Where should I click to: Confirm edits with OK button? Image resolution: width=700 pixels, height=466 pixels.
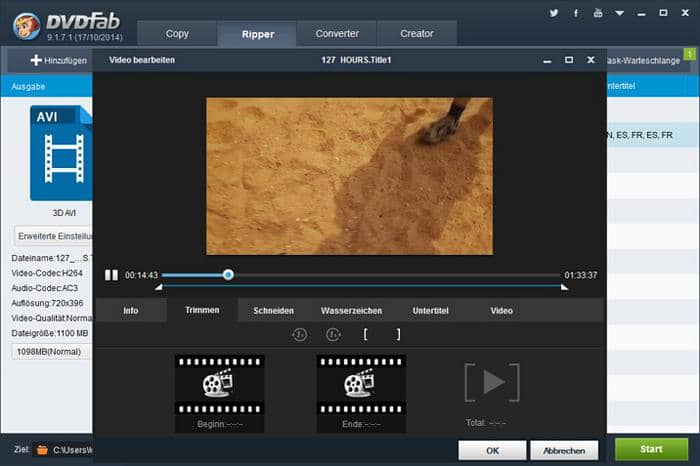coord(492,450)
